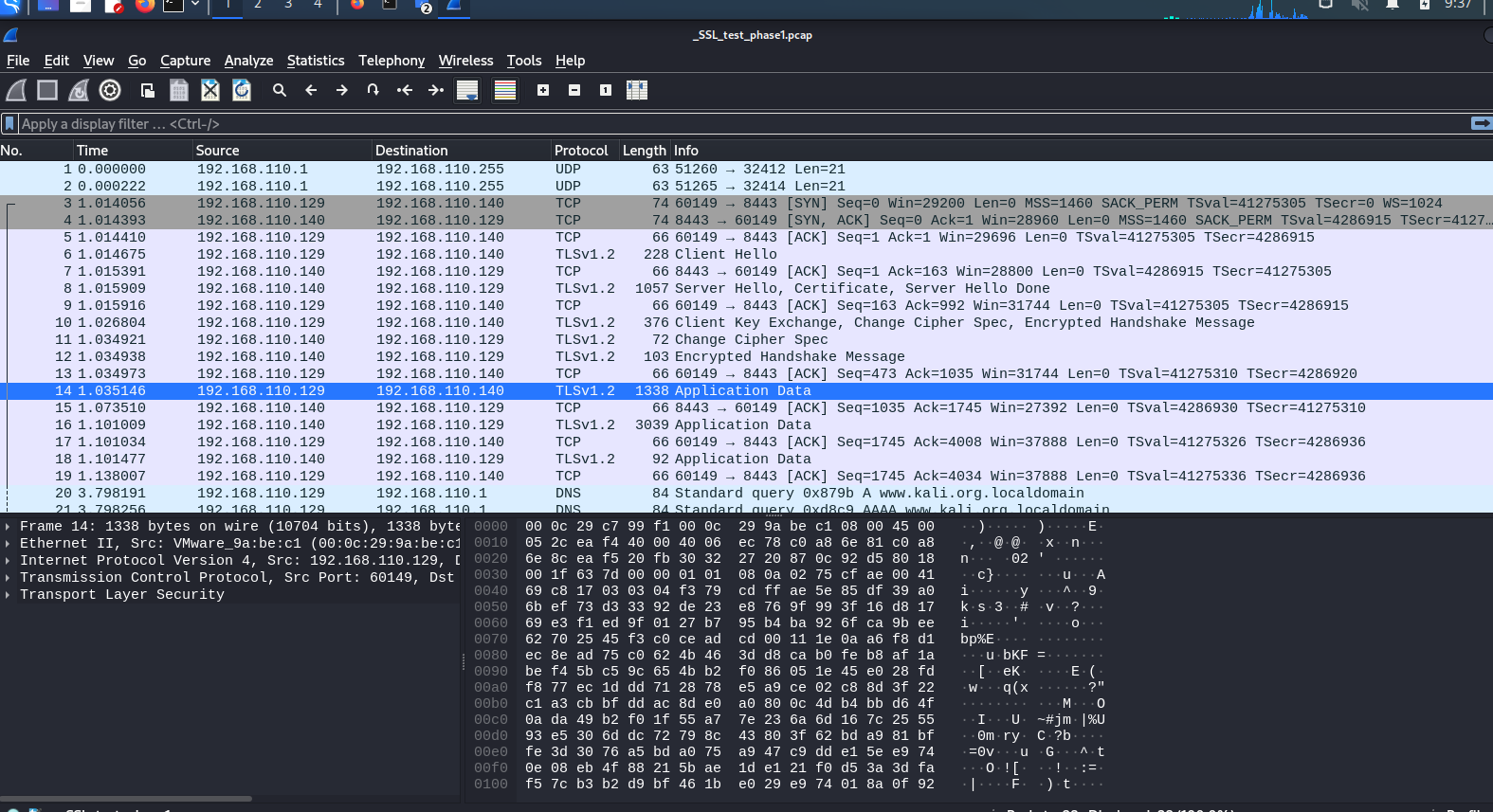The height and width of the screenshot is (812, 1493).
Task: Open capture options gear icon
Action: pyautogui.click(x=110, y=90)
